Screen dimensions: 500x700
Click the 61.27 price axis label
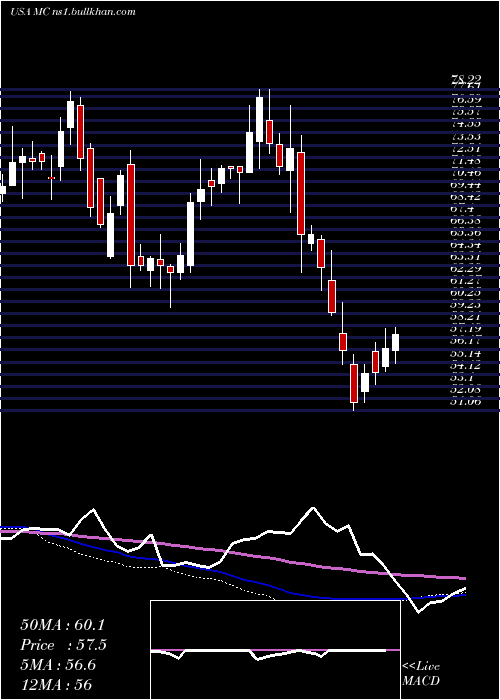466,281
